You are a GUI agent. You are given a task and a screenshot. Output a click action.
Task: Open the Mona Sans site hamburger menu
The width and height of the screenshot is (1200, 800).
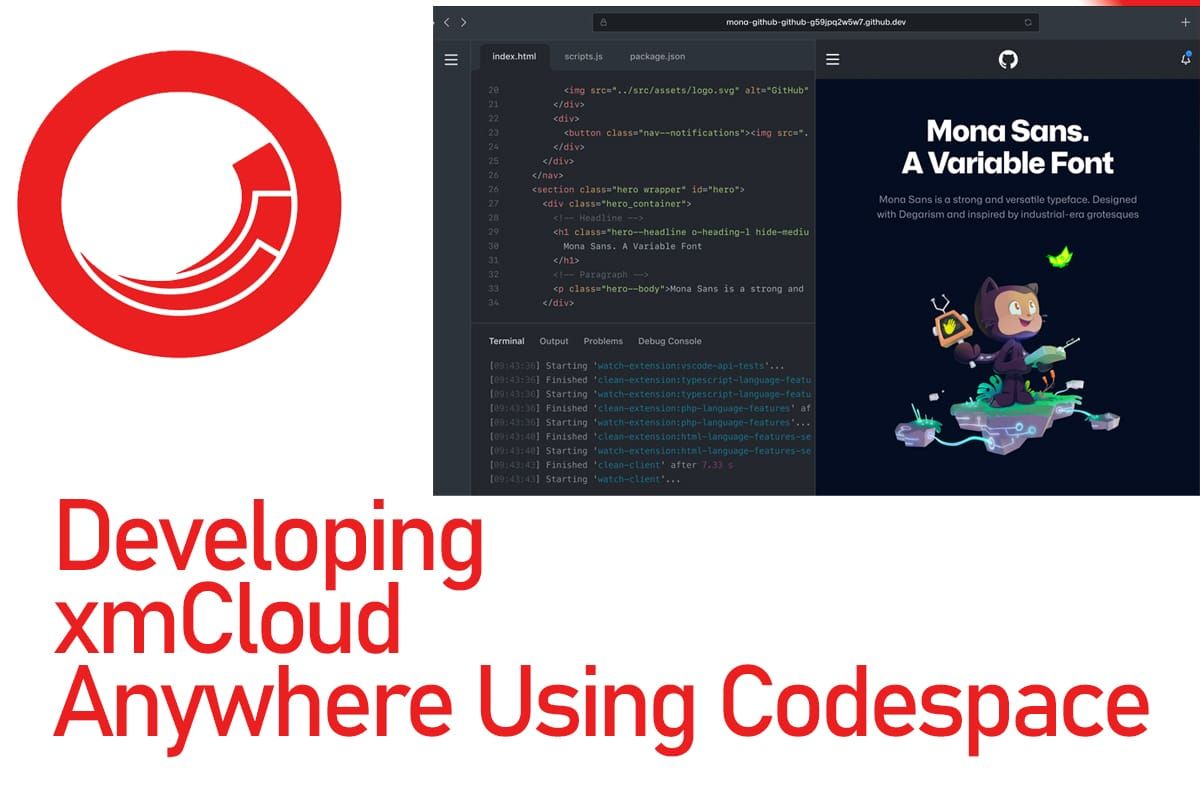tap(832, 58)
